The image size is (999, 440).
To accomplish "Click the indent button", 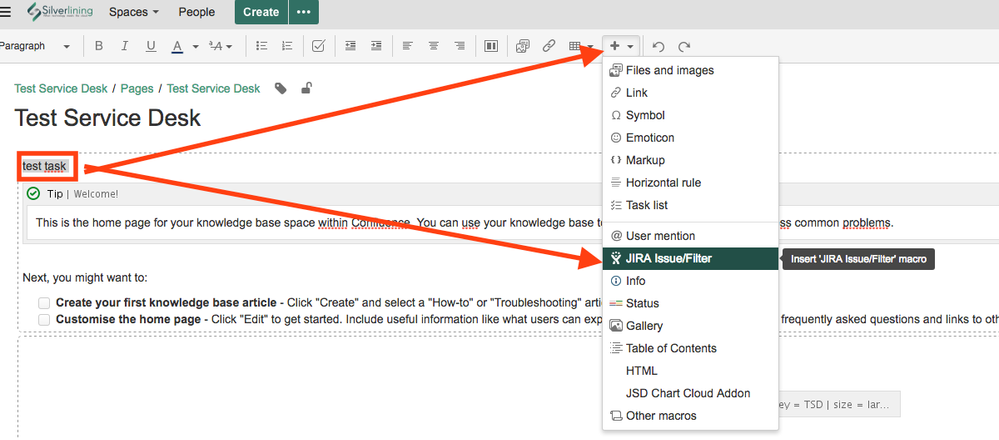I will click(376, 46).
